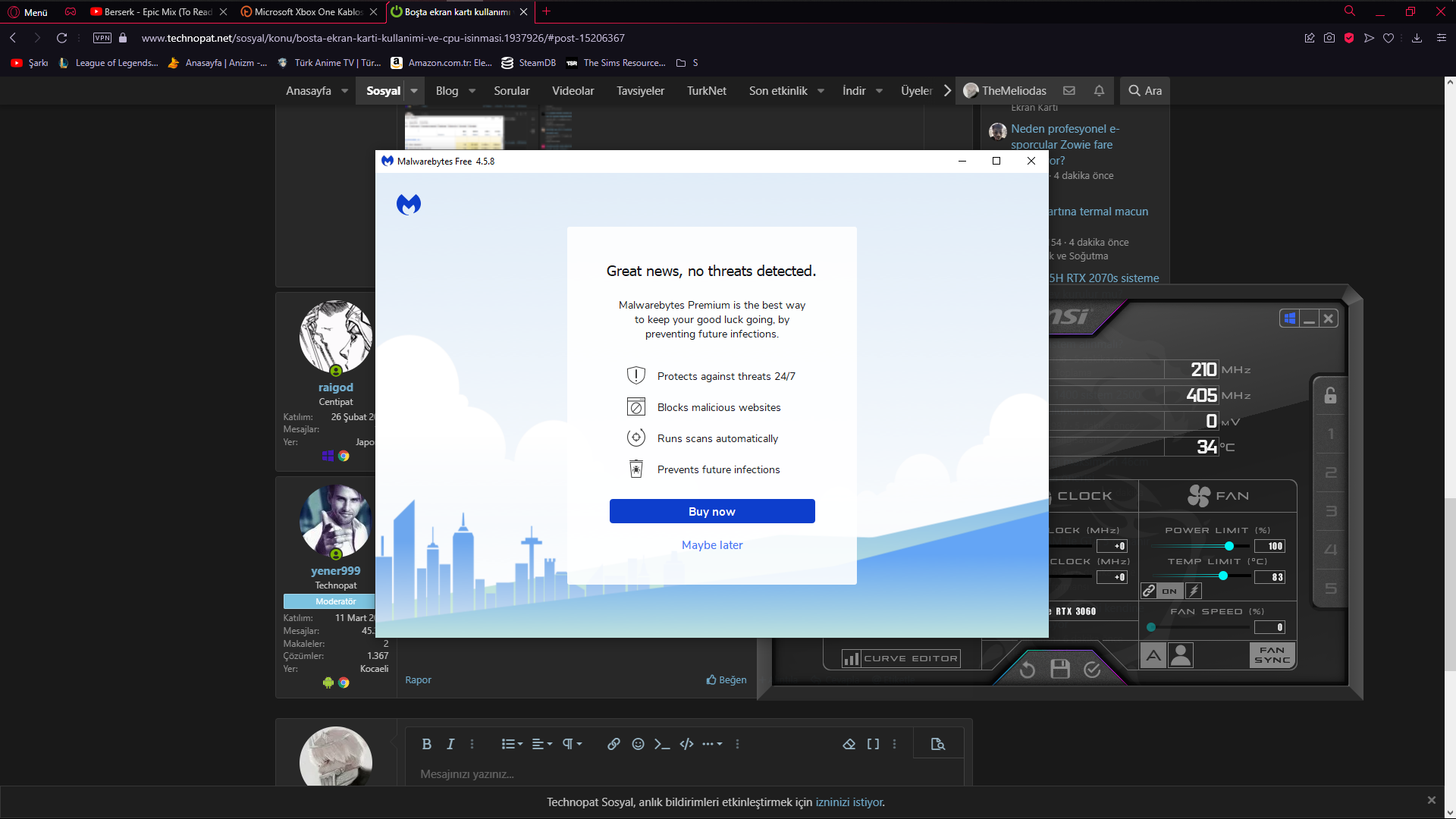Reset MSI Afterburner settings with reset icon
Viewport: 1456px width, 819px height.
[1028, 670]
